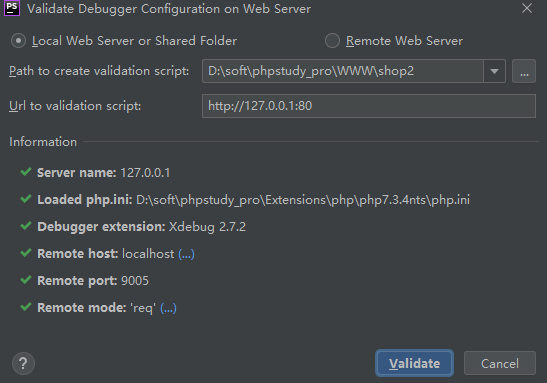The height and width of the screenshot is (383, 547).
Task: Focus the Url to validation script field
Action: tap(369, 106)
